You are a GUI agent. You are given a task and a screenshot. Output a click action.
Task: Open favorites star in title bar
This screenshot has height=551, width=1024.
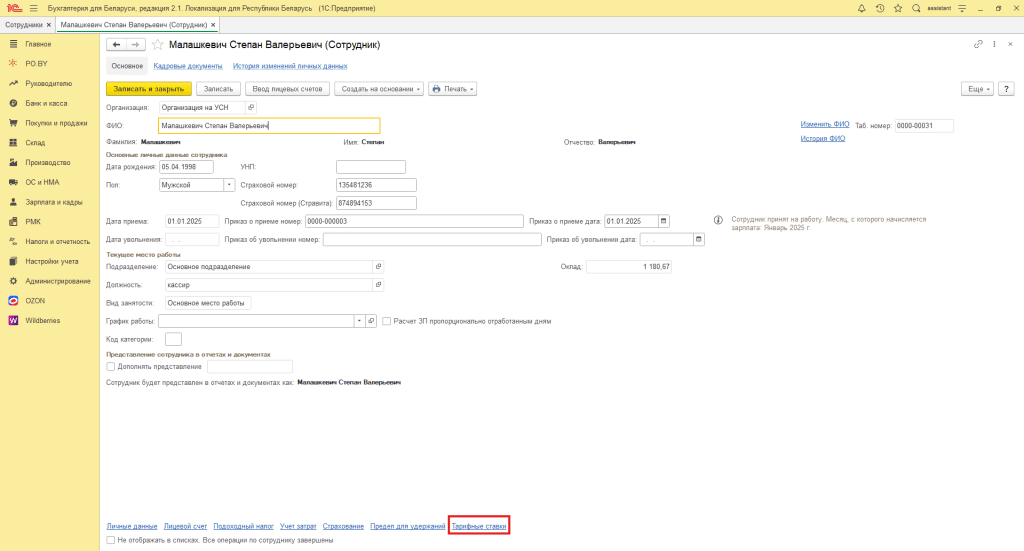[898, 8]
